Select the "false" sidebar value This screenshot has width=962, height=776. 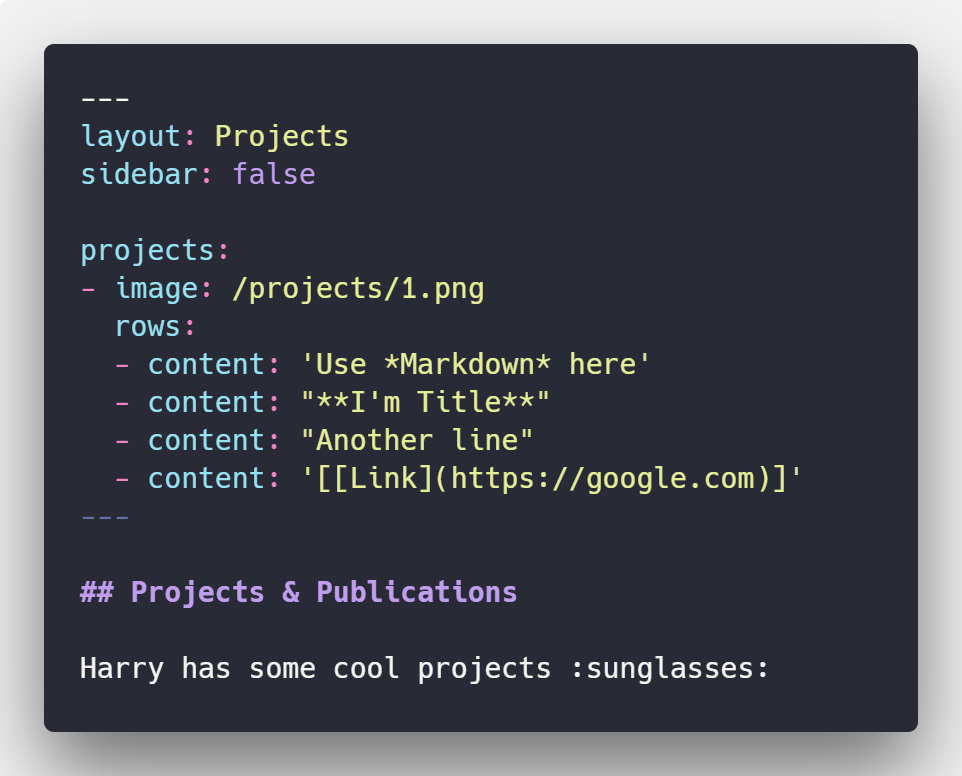coord(274,174)
